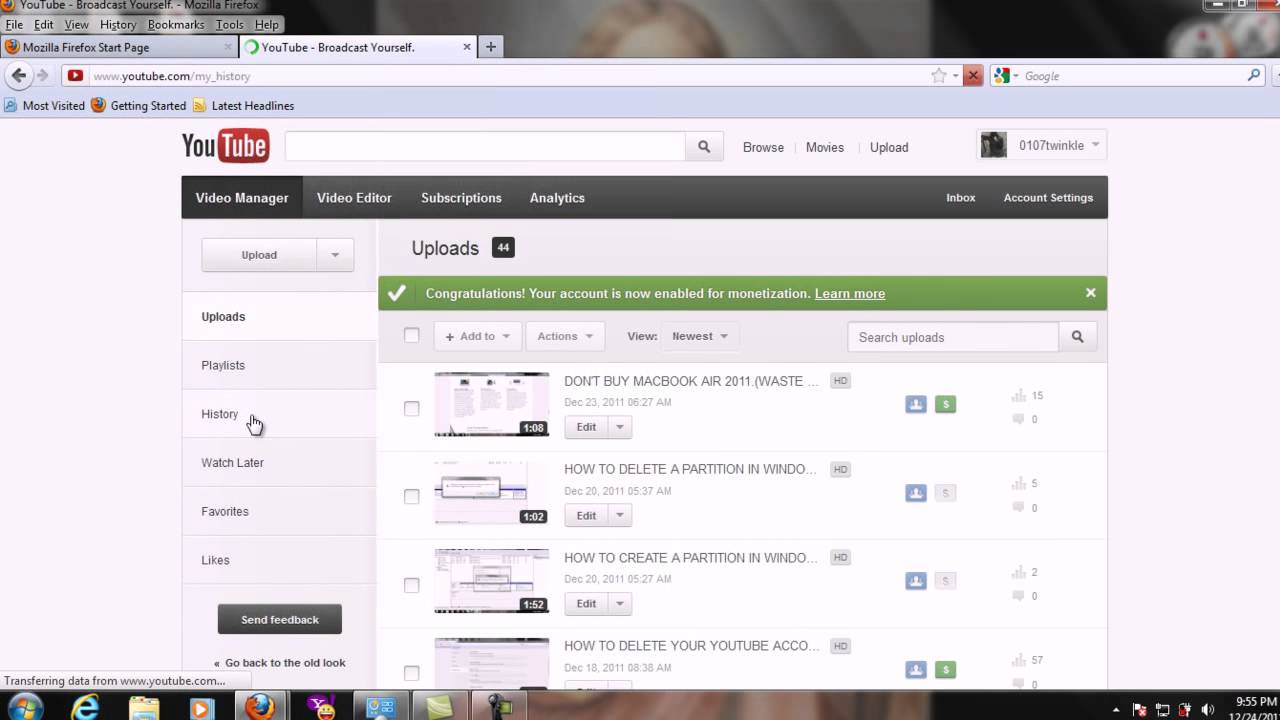
Task: Open Internet Explorer from the taskbar
Action: click(x=86, y=707)
